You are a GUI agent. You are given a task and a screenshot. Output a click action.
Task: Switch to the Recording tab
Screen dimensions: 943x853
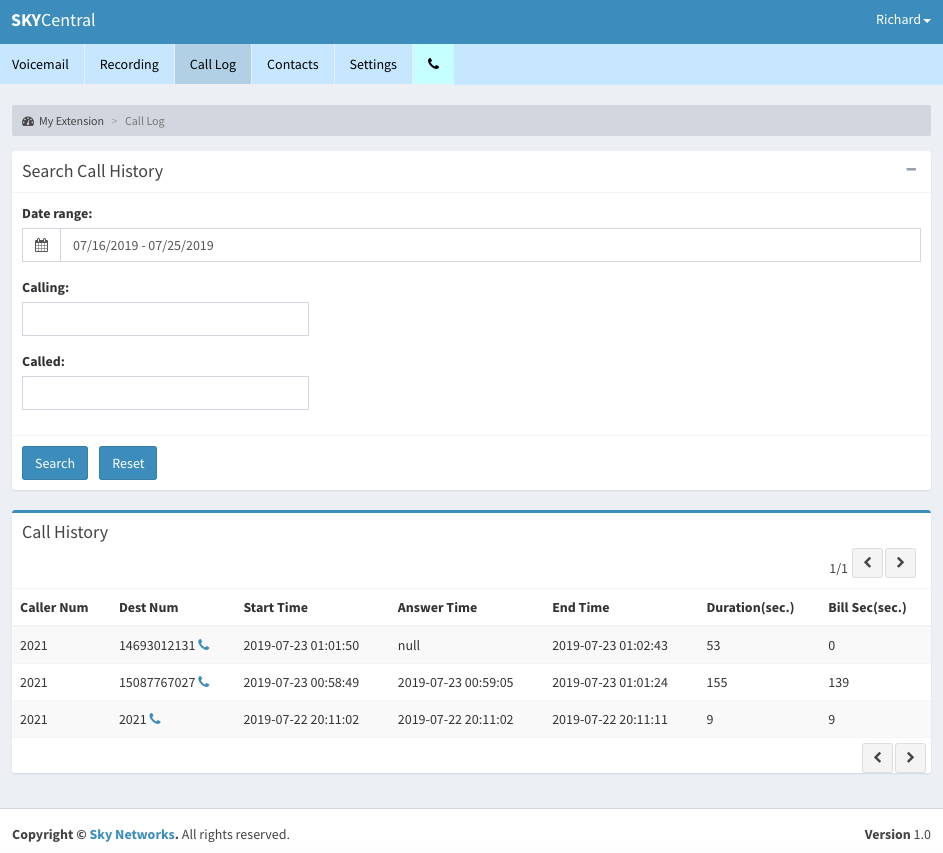(129, 64)
